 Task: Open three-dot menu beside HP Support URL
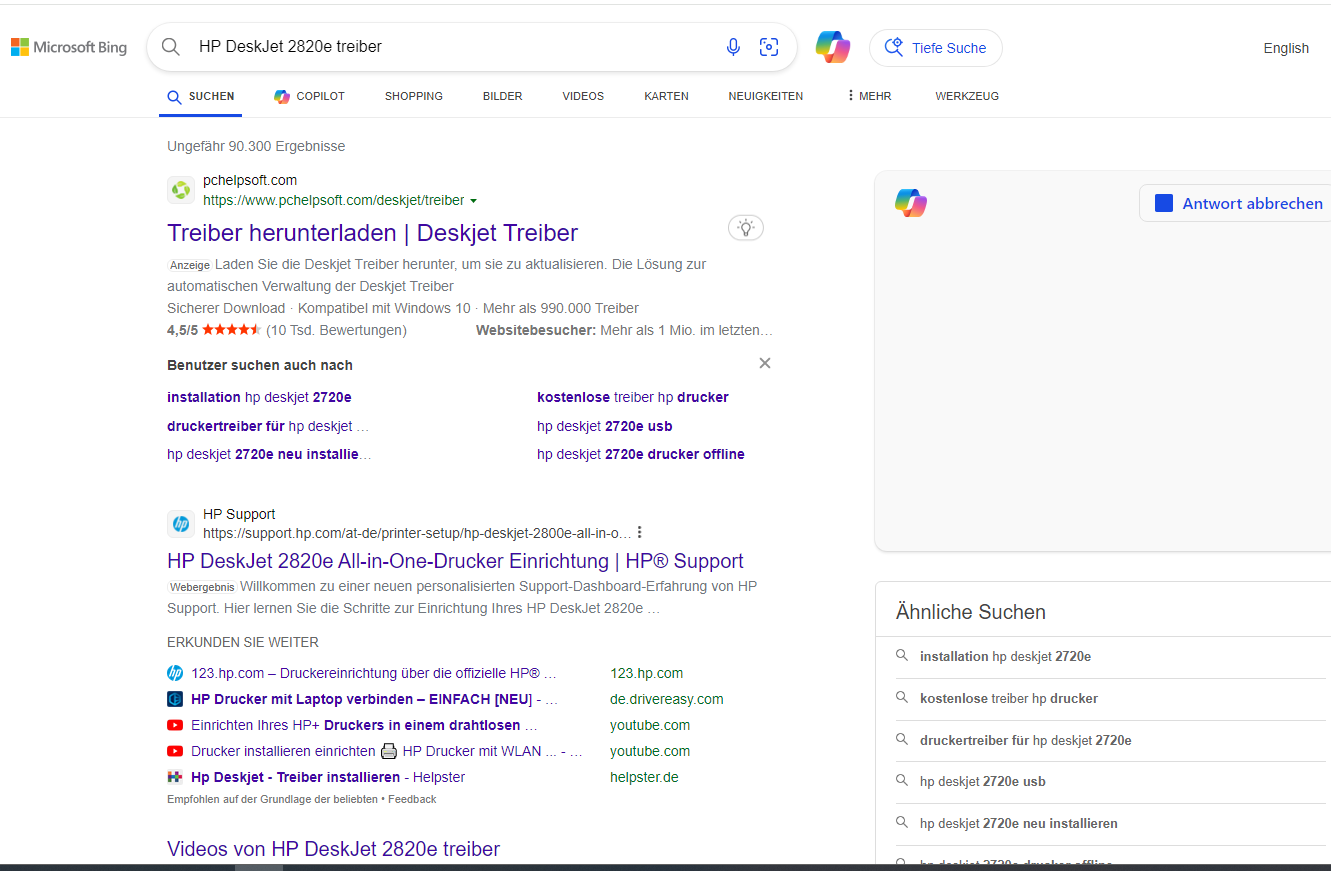(640, 533)
